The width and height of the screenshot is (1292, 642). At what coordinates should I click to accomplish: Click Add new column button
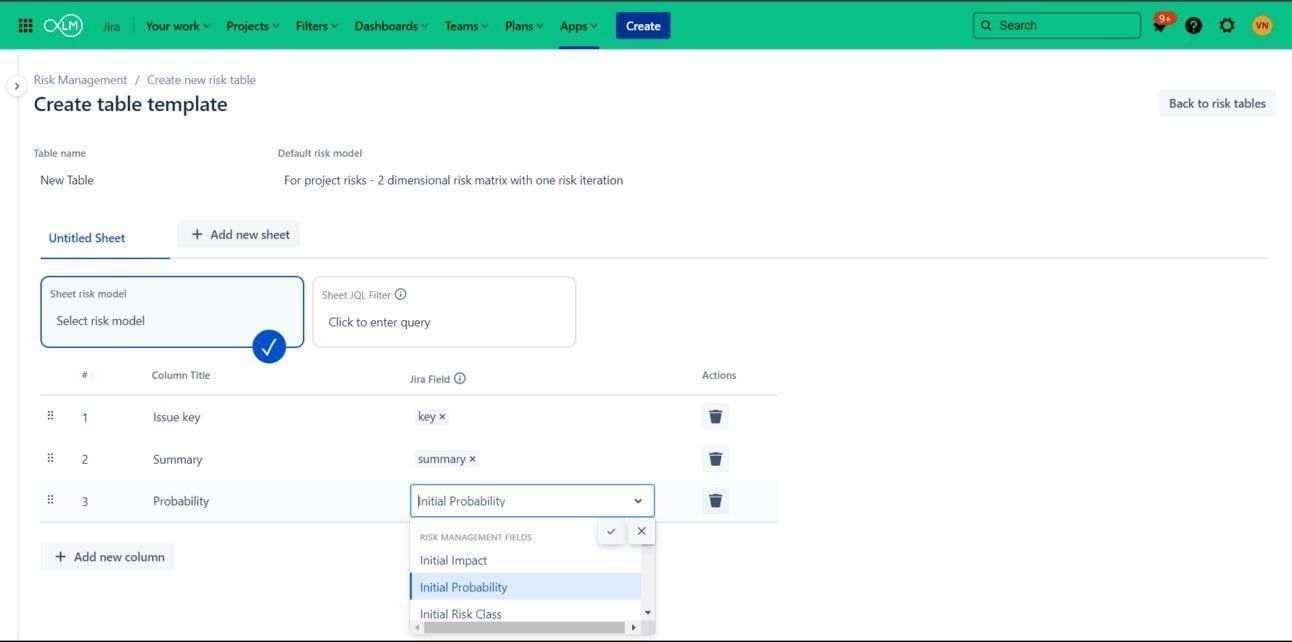(108, 557)
